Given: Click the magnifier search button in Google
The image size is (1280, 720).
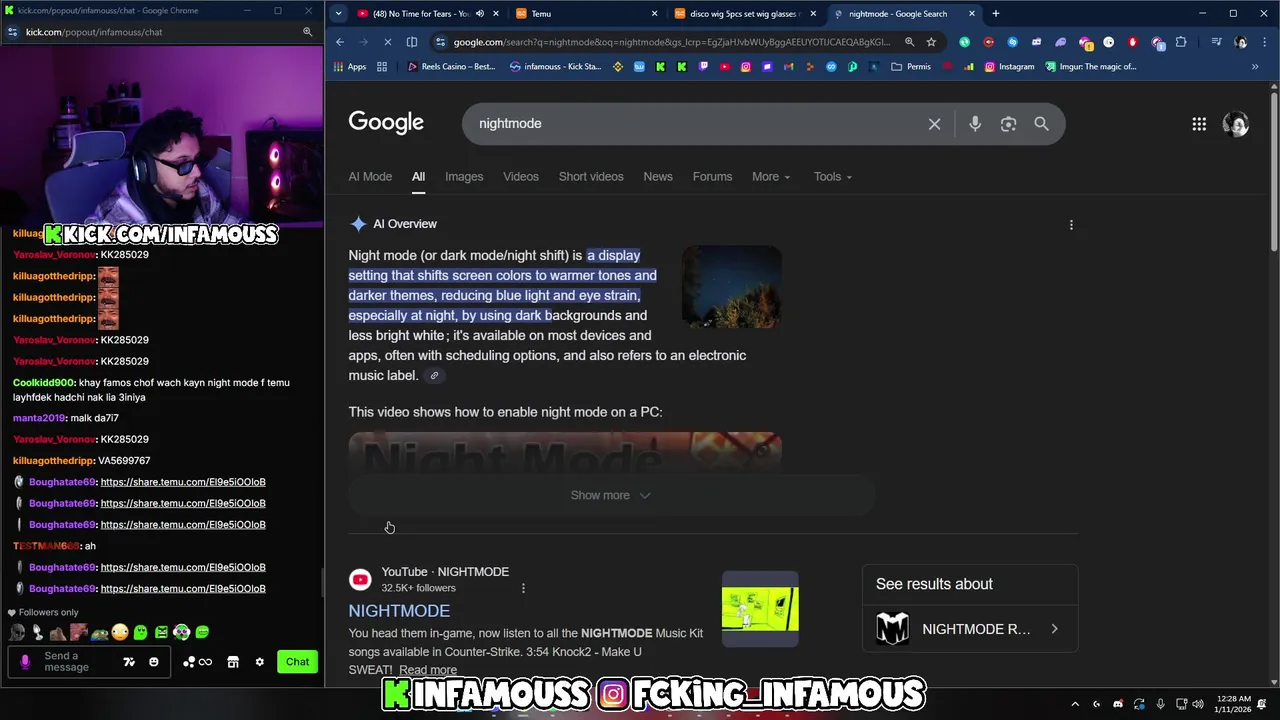Looking at the screenshot, I should pos(1041,124).
